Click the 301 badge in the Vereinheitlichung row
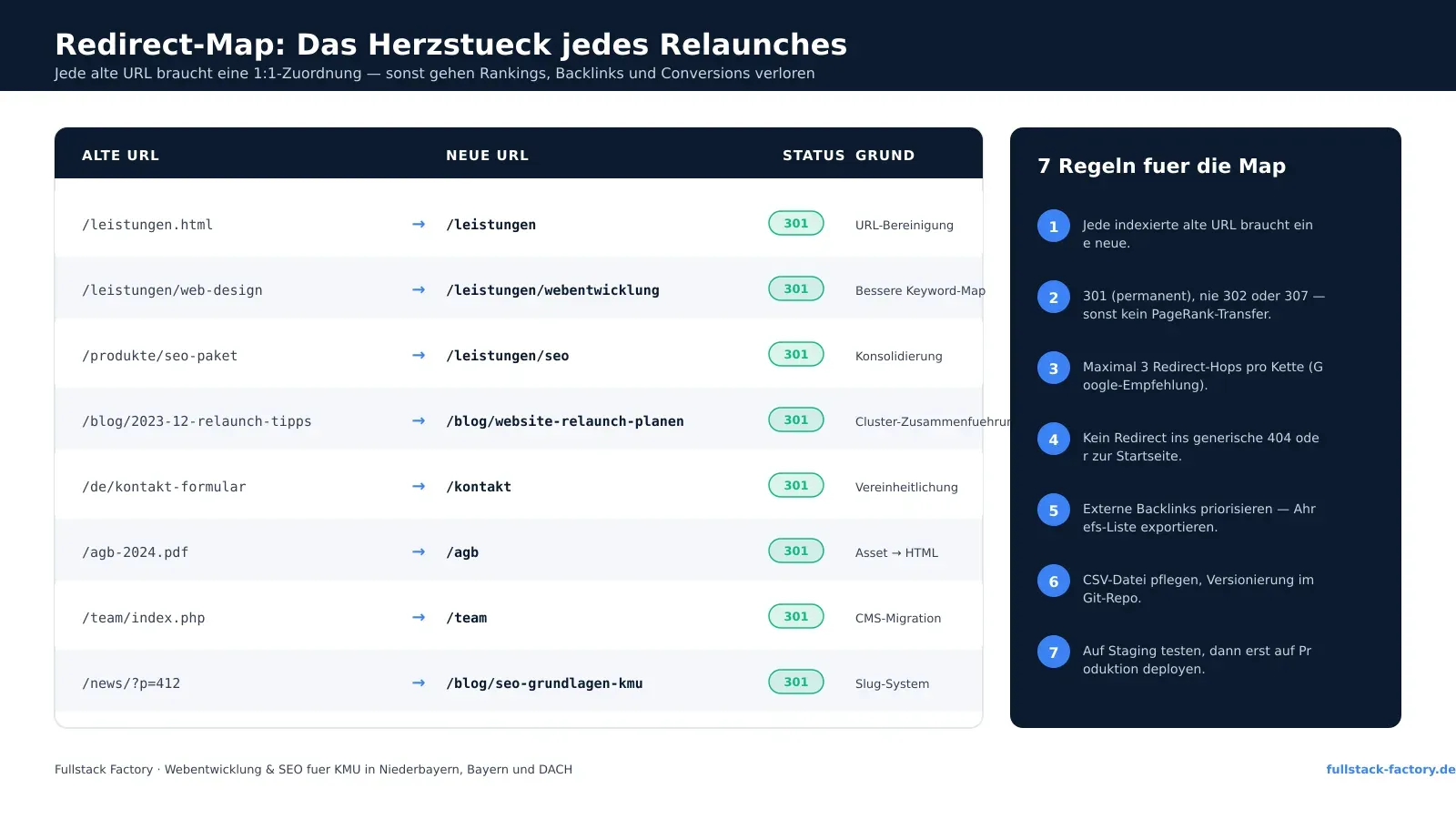1456x819 pixels. 796,485
